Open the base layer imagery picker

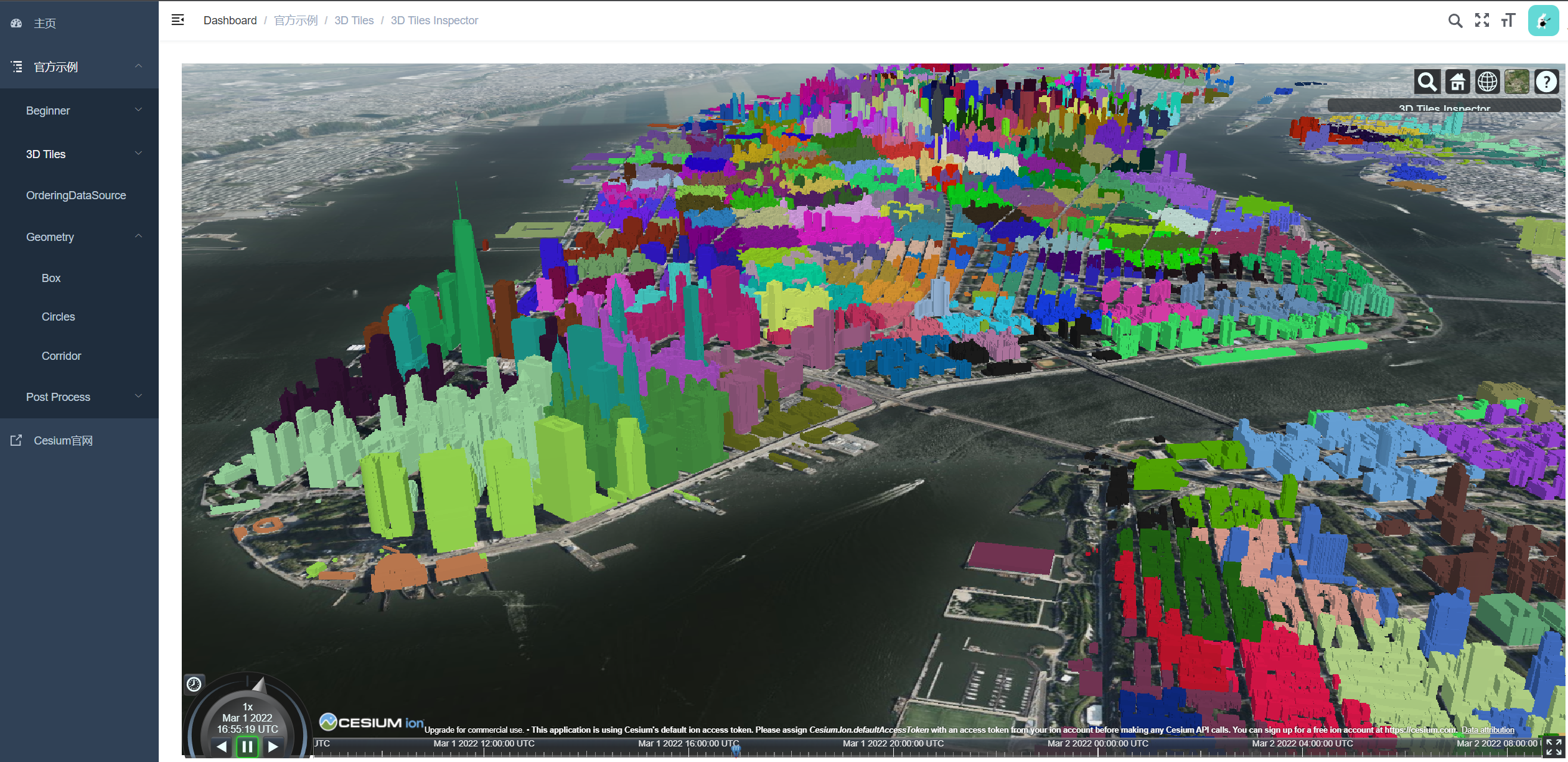coord(1516,82)
